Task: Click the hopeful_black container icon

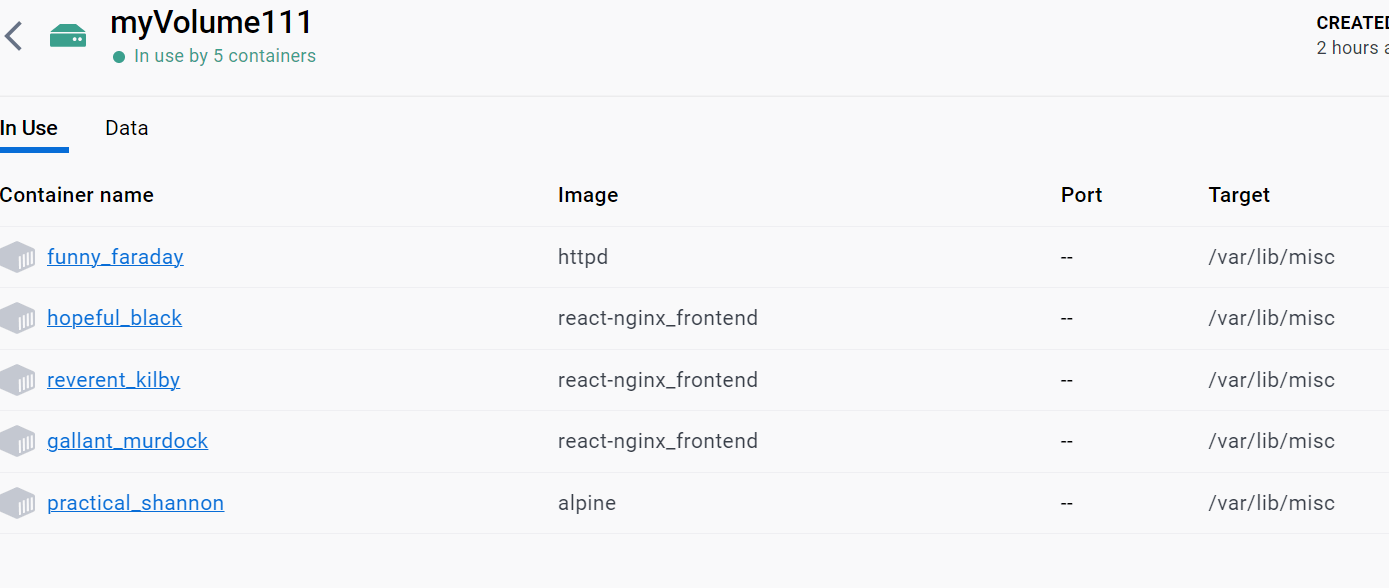Action: (18, 318)
